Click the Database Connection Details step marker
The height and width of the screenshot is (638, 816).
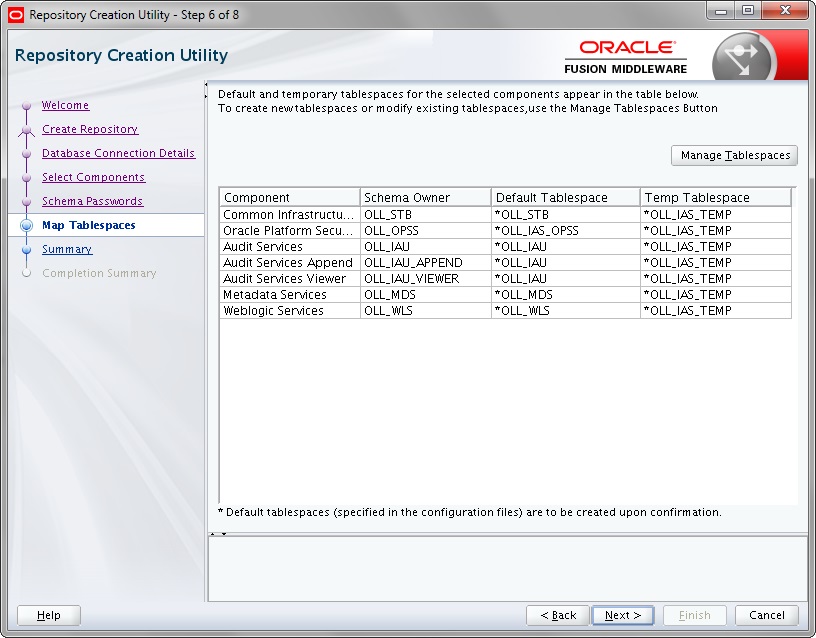pyautogui.click(x=27, y=154)
